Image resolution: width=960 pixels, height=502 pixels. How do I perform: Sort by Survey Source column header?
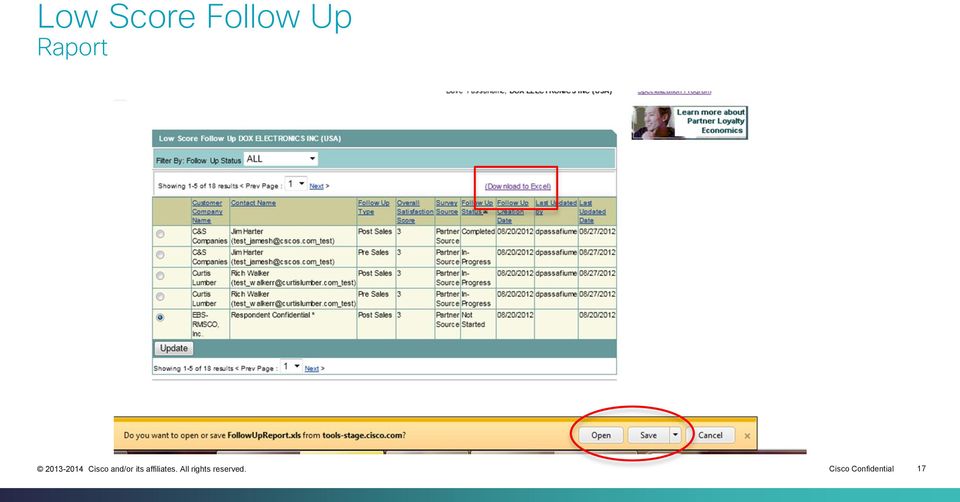pos(447,207)
